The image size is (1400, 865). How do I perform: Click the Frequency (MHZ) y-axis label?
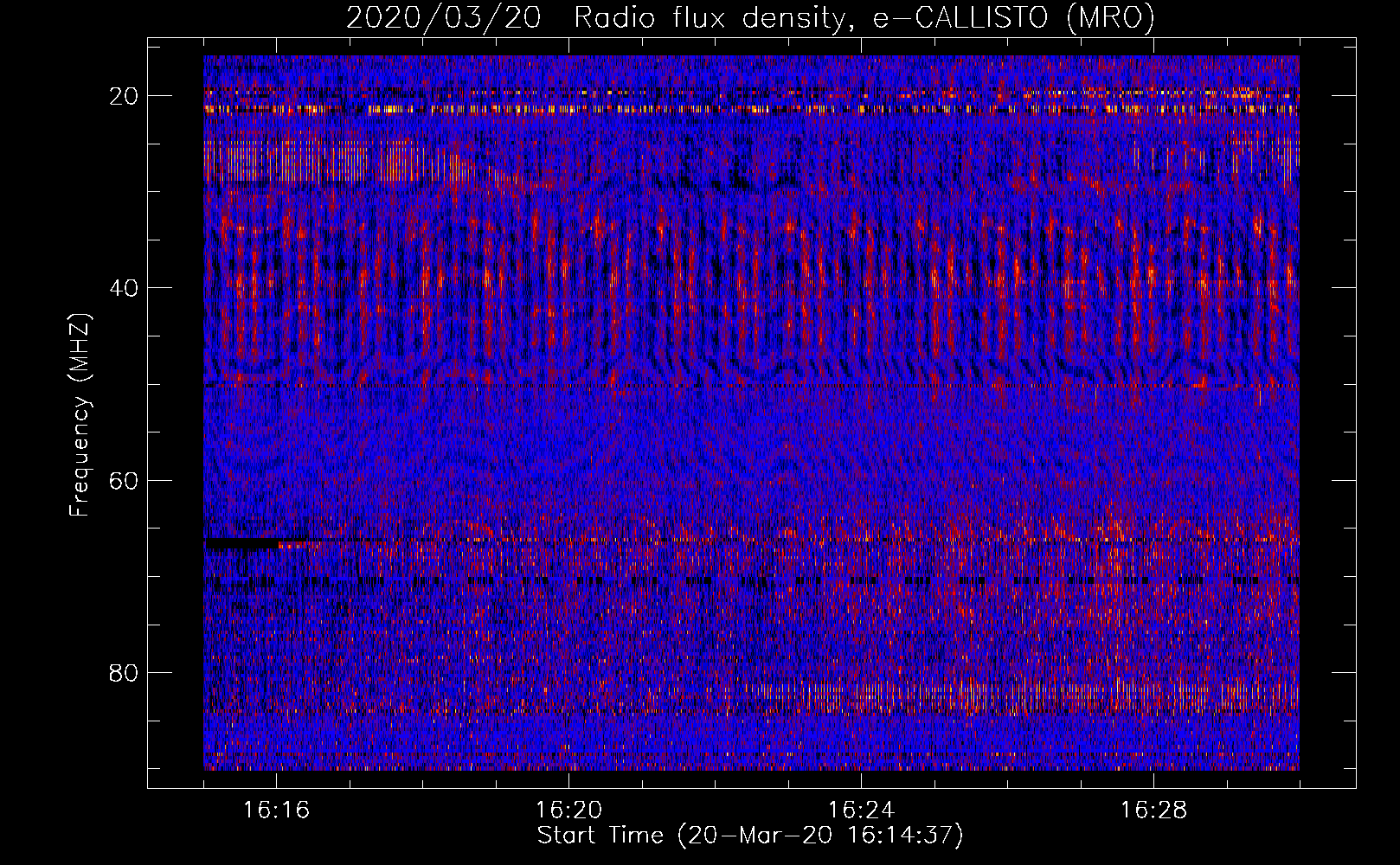pyautogui.click(x=80, y=415)
